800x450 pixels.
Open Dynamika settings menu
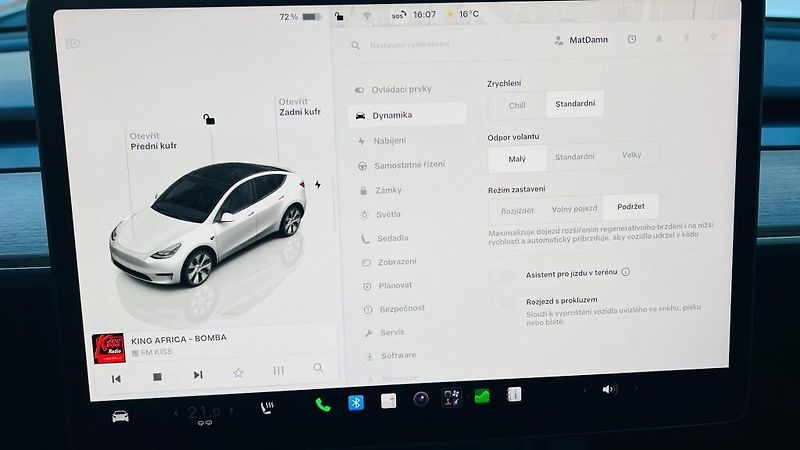[407, 115]
